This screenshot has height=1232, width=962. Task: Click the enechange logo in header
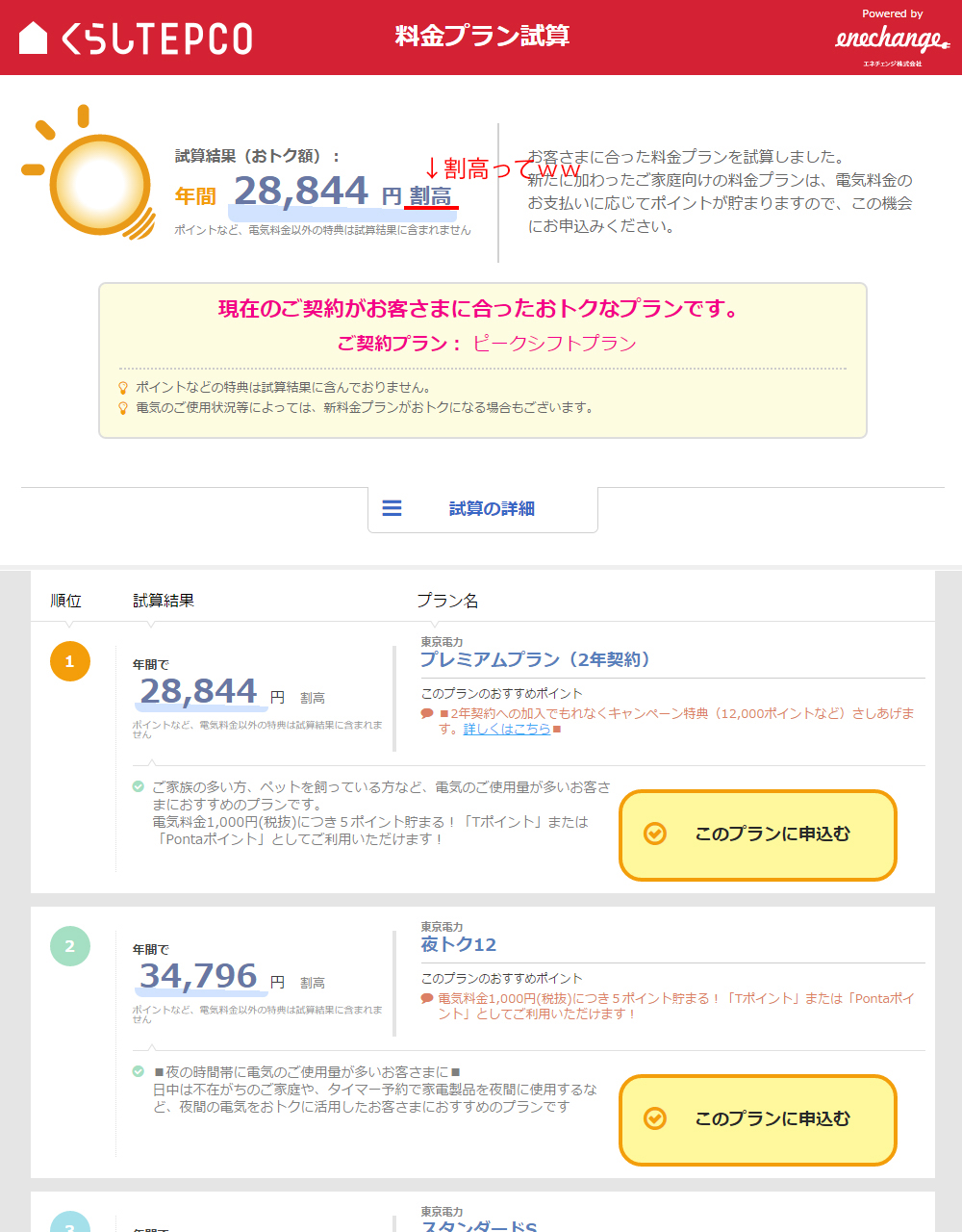pyautogui.click(x=891, y=39)
